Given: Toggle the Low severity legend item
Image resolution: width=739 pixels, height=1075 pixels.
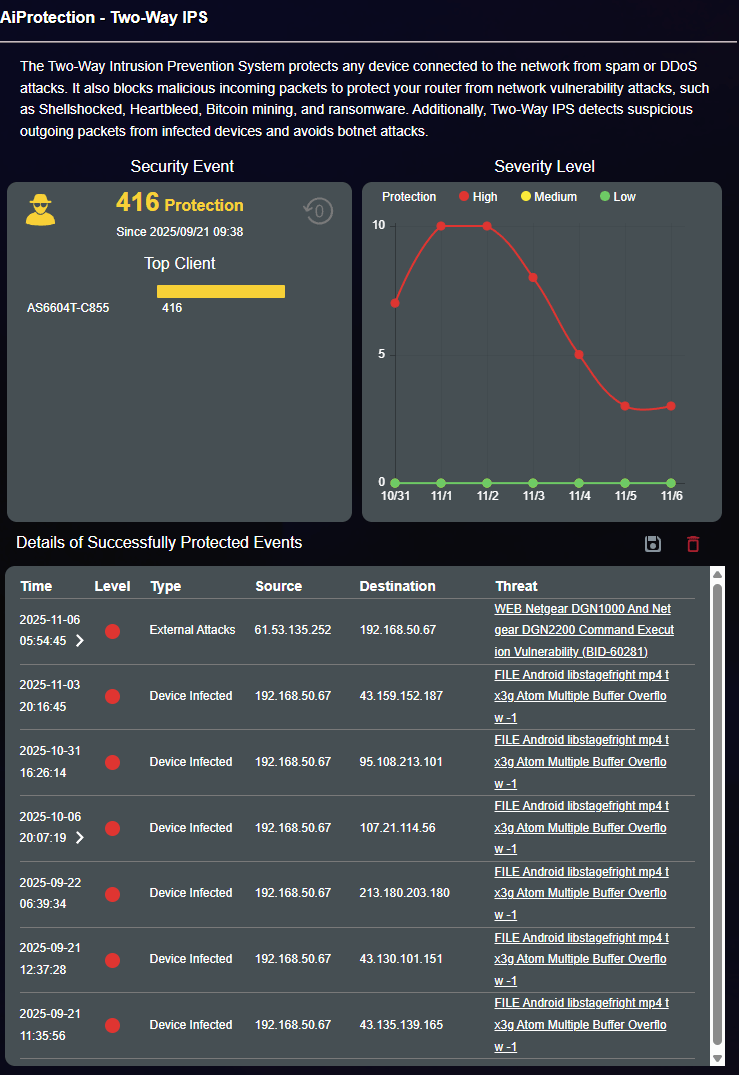Looking at the screenshot, I should (617, 197).
